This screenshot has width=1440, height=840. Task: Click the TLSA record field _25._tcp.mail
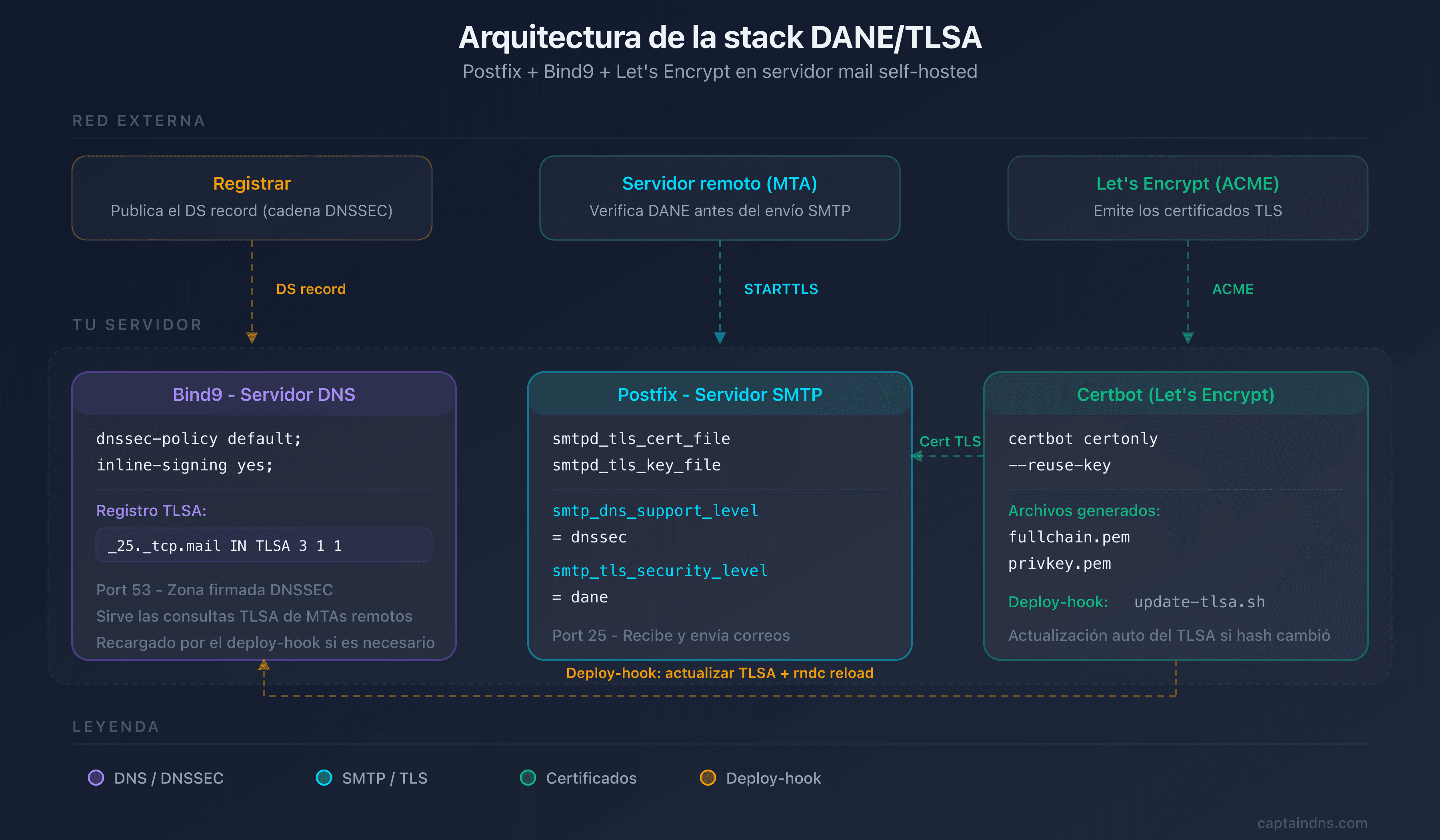point(264,545)
